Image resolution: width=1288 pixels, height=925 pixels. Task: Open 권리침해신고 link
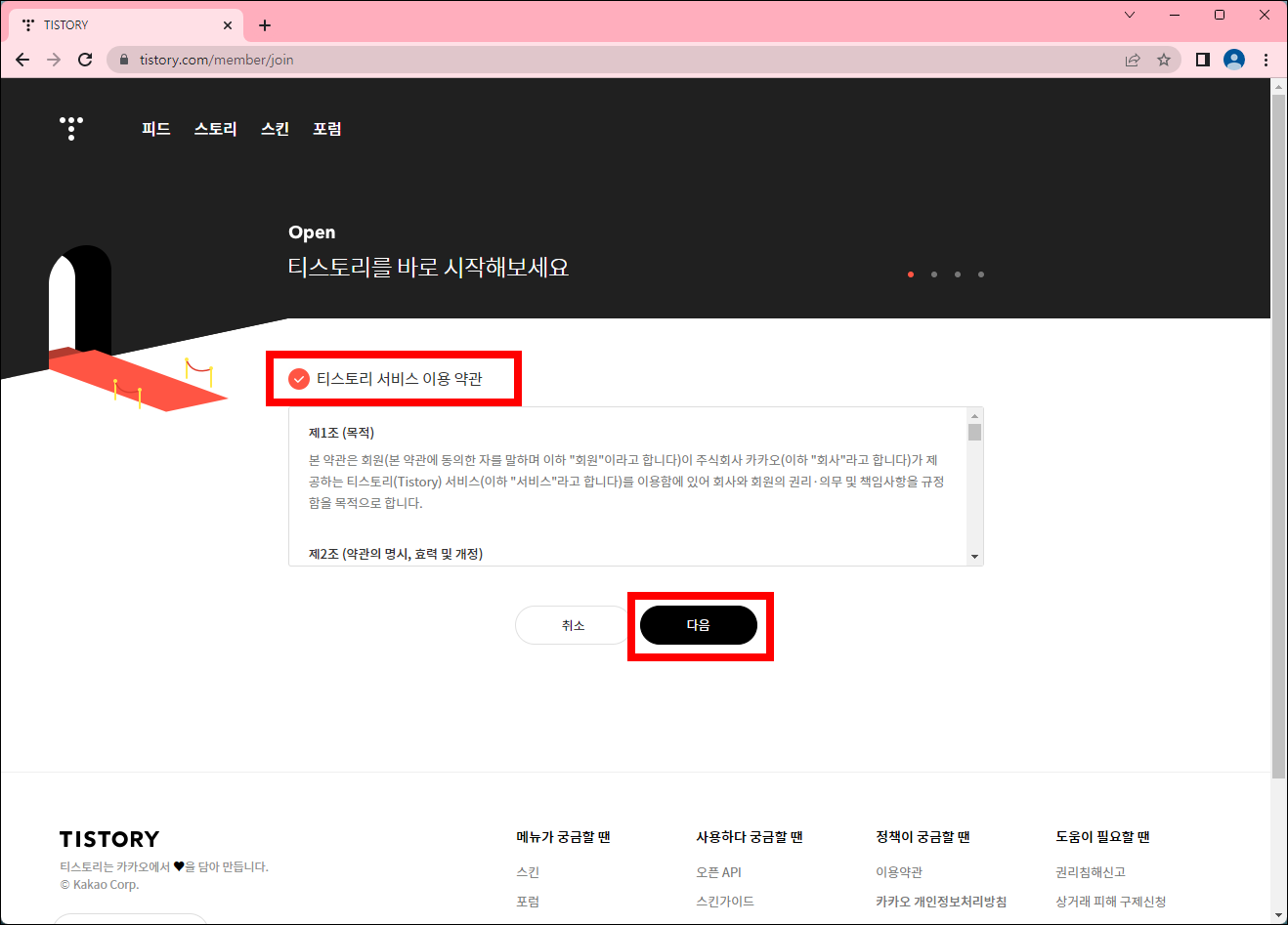(x=1091, y=872)
